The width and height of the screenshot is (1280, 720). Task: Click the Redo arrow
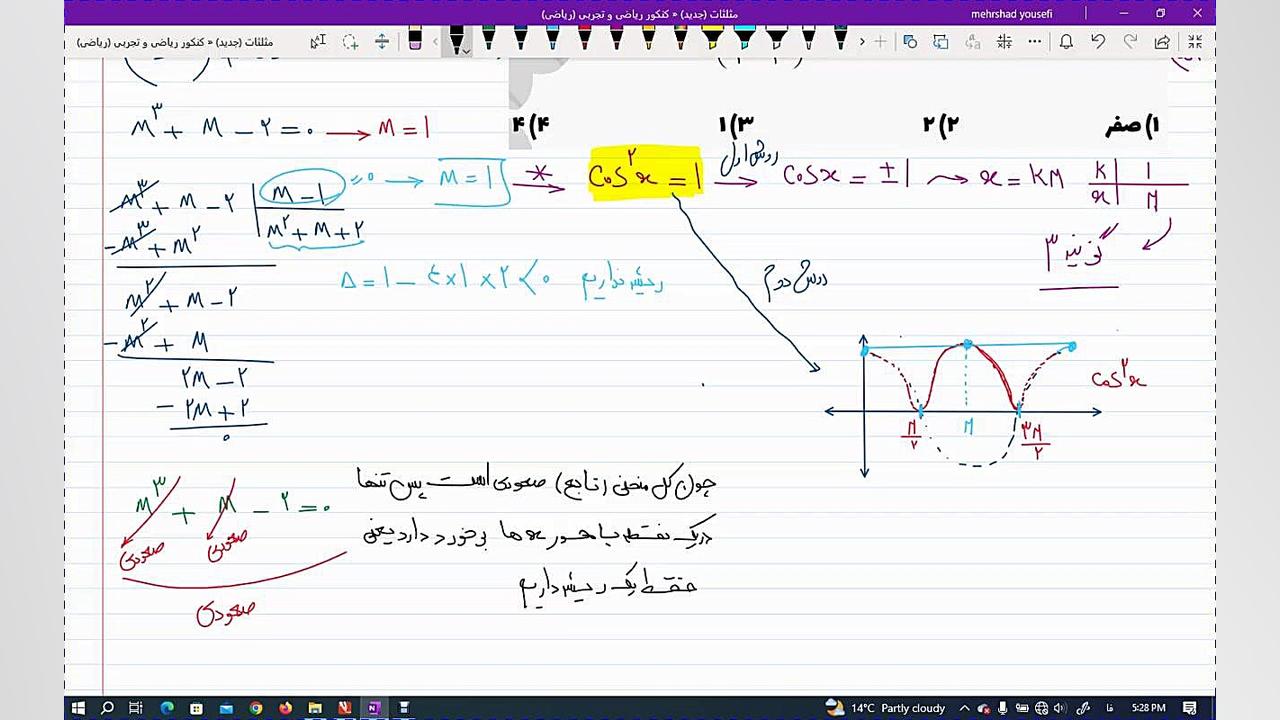pos(1130,42)
